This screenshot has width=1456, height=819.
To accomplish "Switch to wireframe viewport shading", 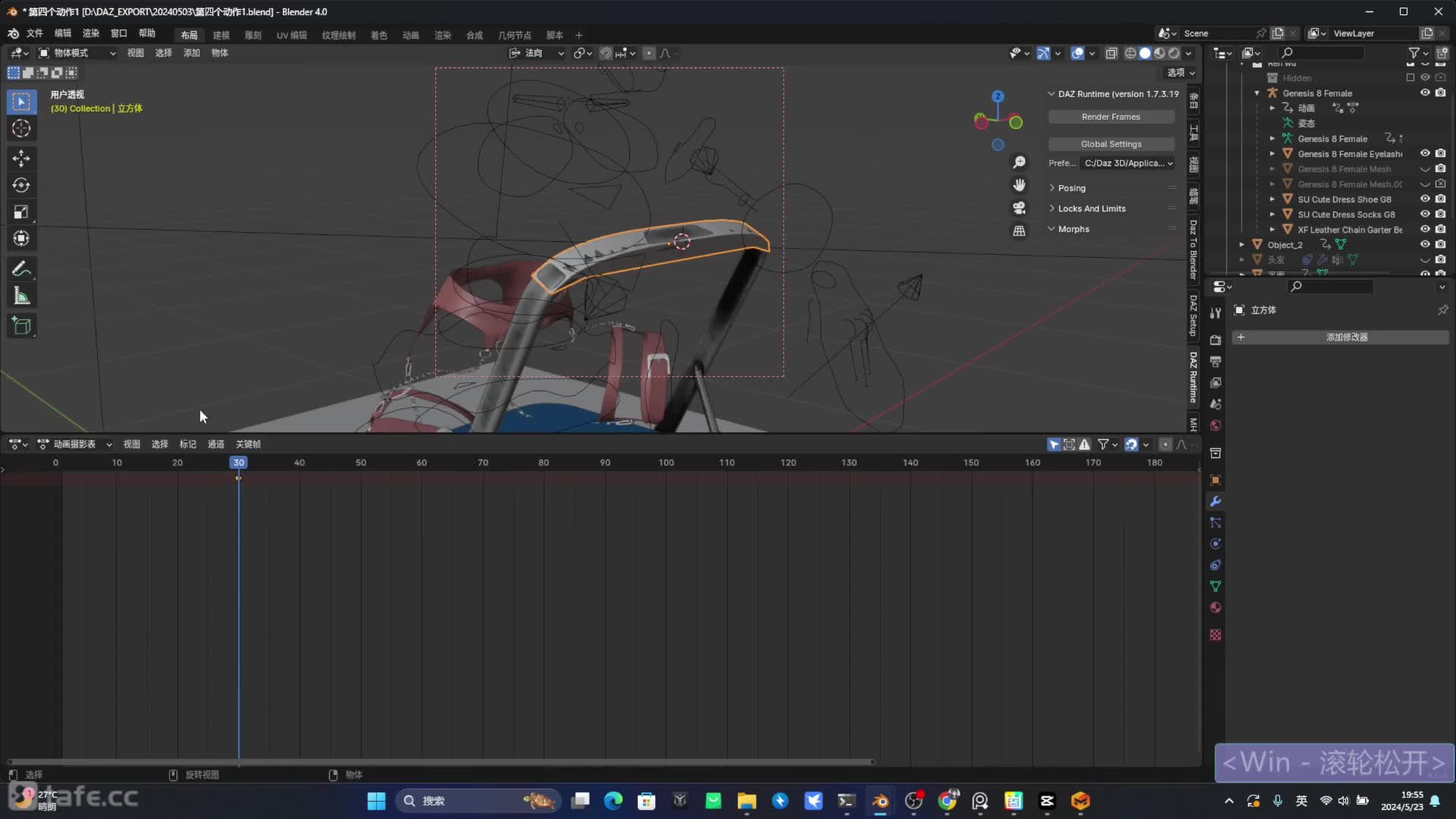I will [x=1131, y=53].
